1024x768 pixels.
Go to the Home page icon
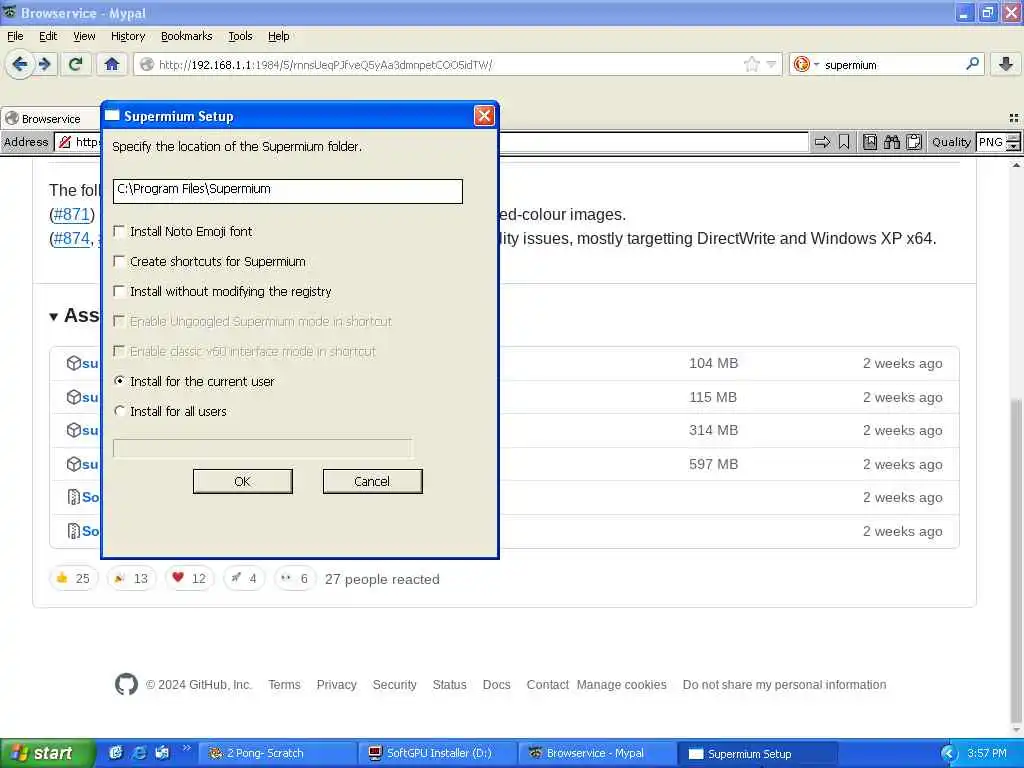point(112,64)
